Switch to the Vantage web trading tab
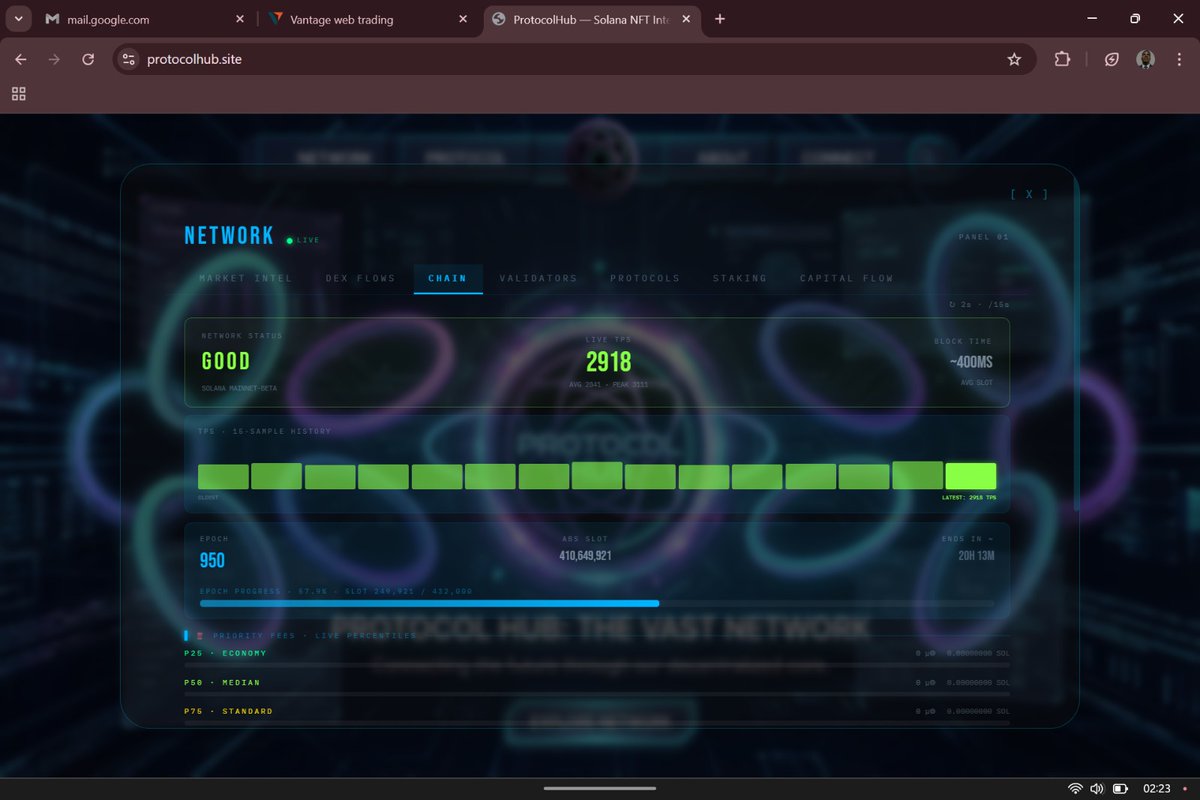1200x800 pixels. (x=366, y=19)
